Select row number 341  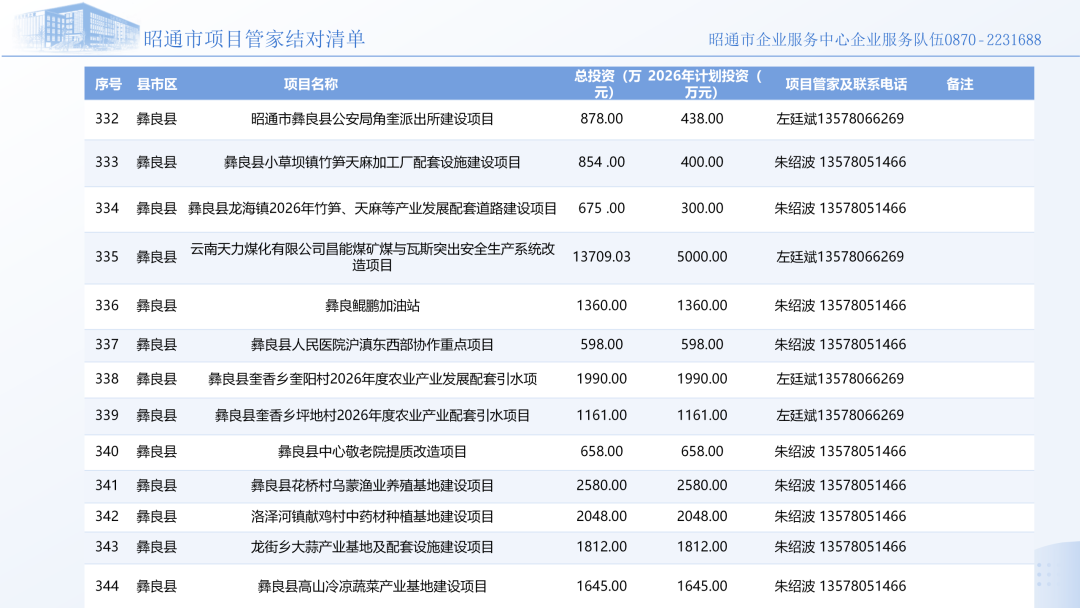coord(107,485)
